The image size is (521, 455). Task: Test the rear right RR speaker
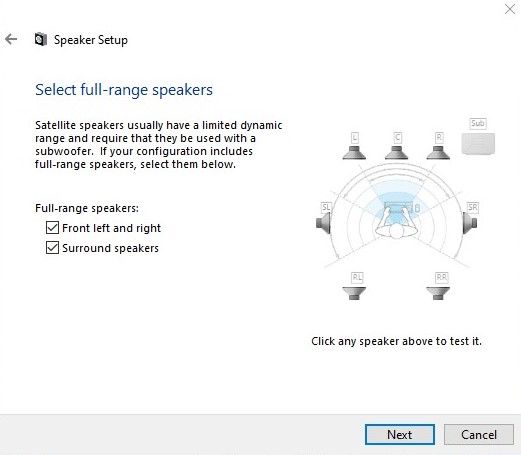438,293
